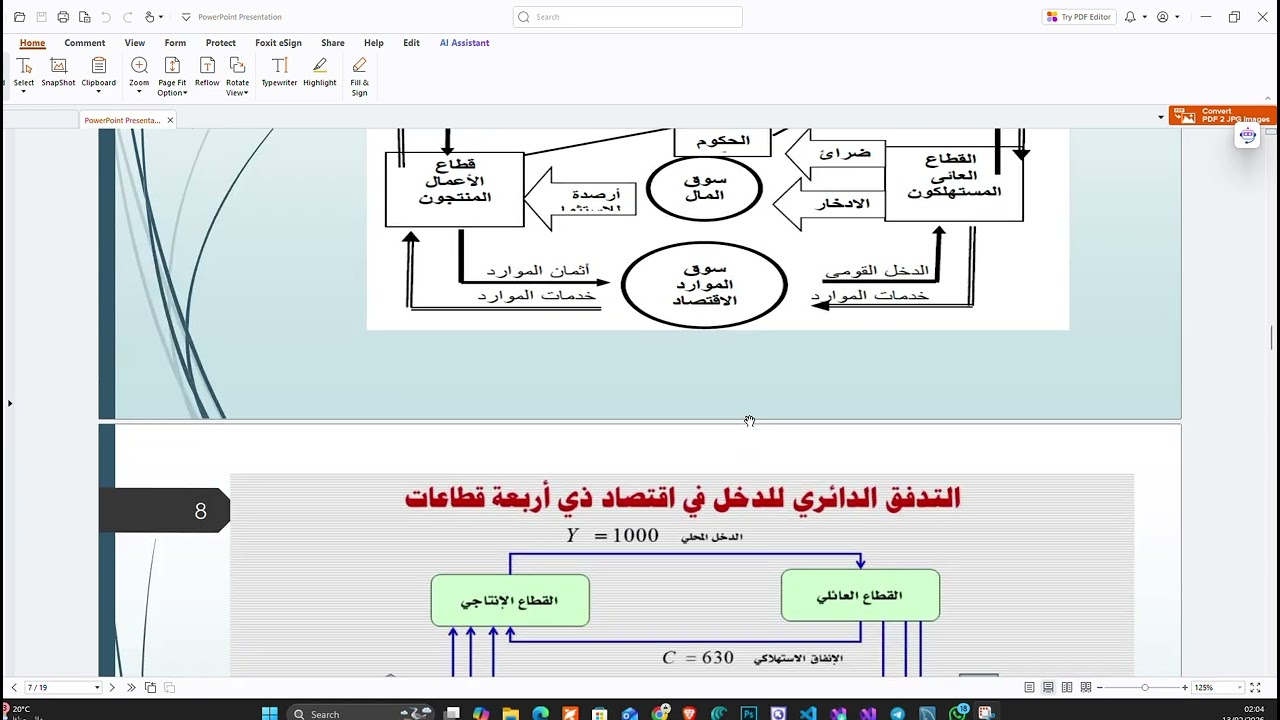Image resolution: width=1280 pixels, height=720 pixels.
Task: Click the Print icon in quick access toolbar
Action: tap(63, 17)
